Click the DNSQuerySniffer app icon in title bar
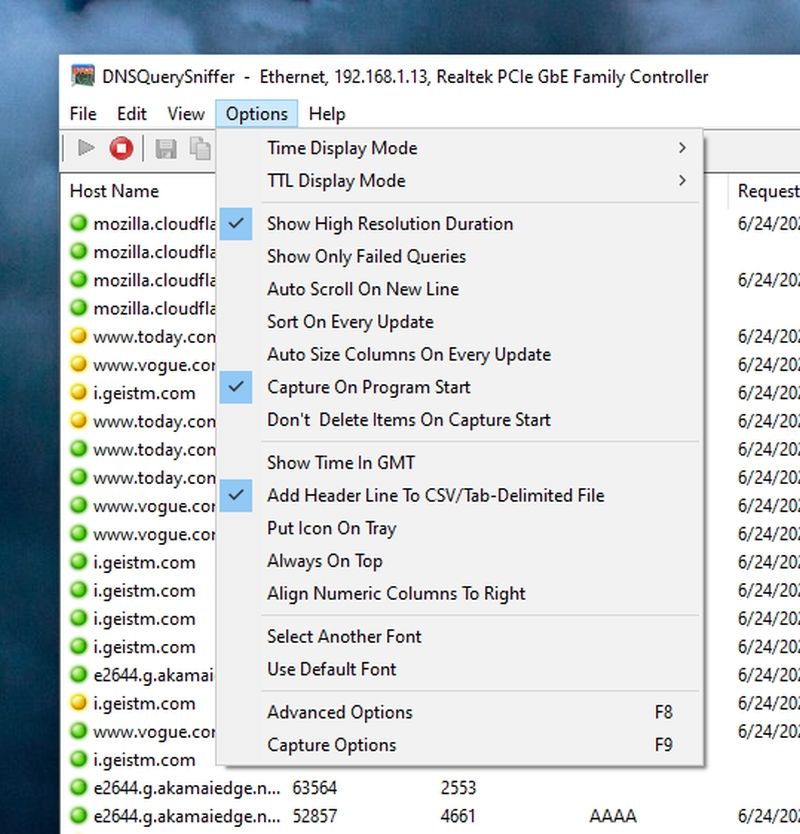800x834 pixels. pyautogui.click(x=83, y=76)
